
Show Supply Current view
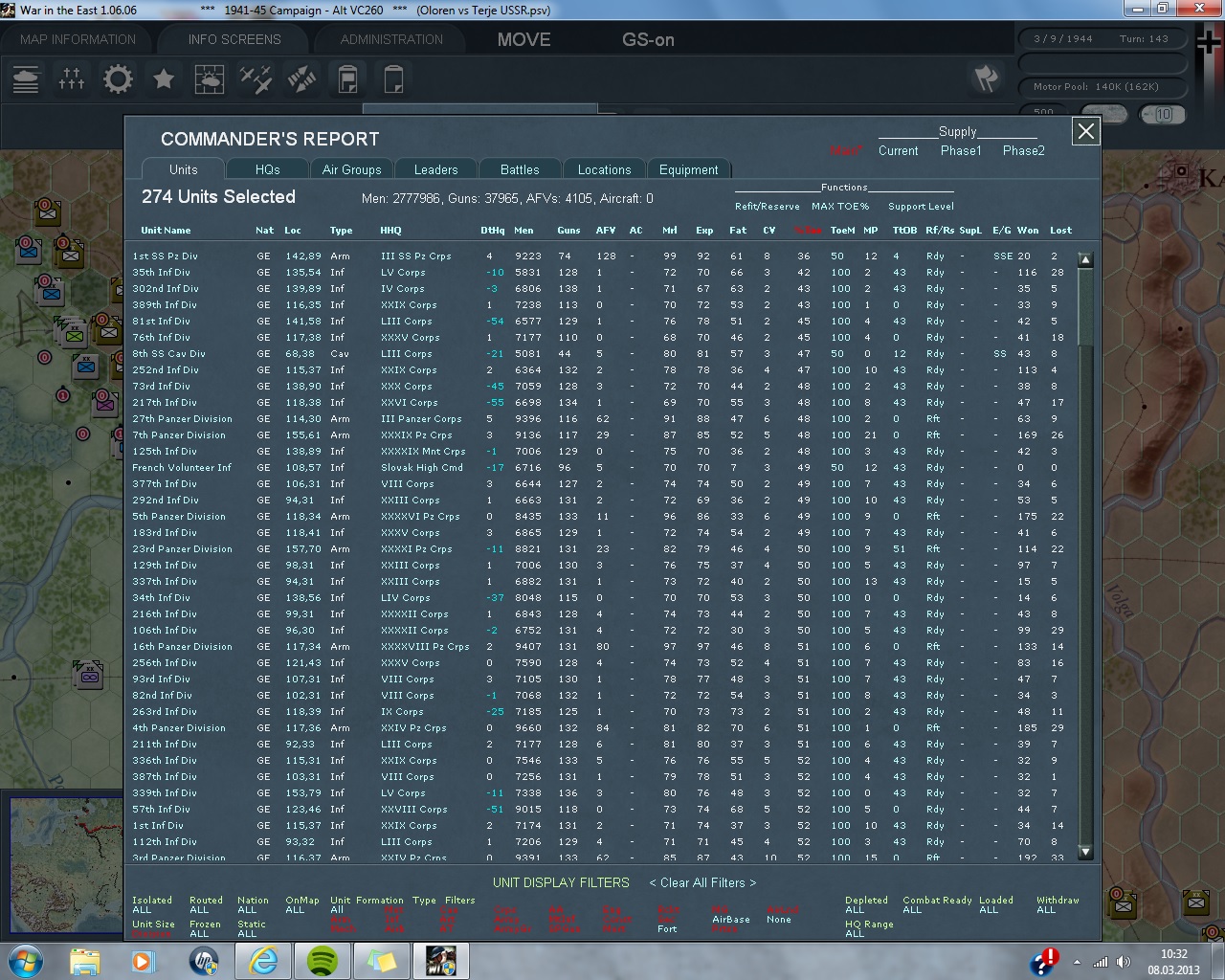(898, 150)
